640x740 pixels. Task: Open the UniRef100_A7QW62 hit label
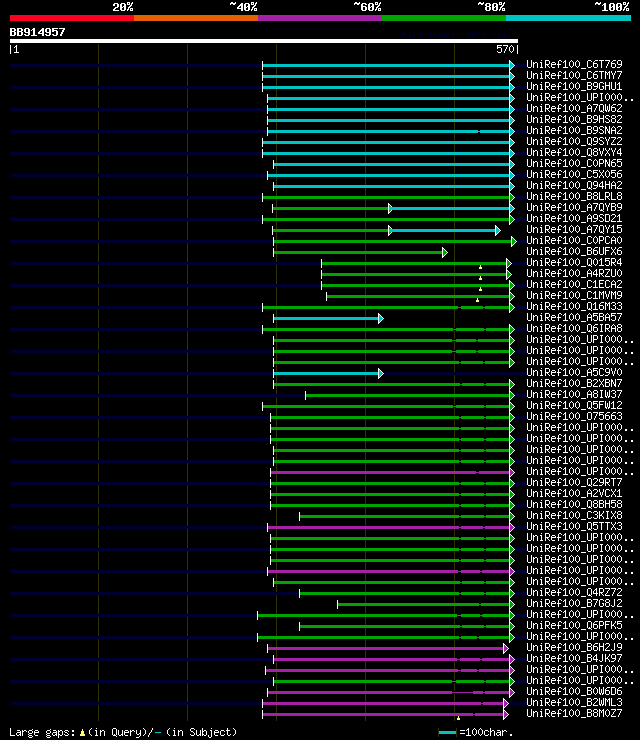click(x=574, y=108)
